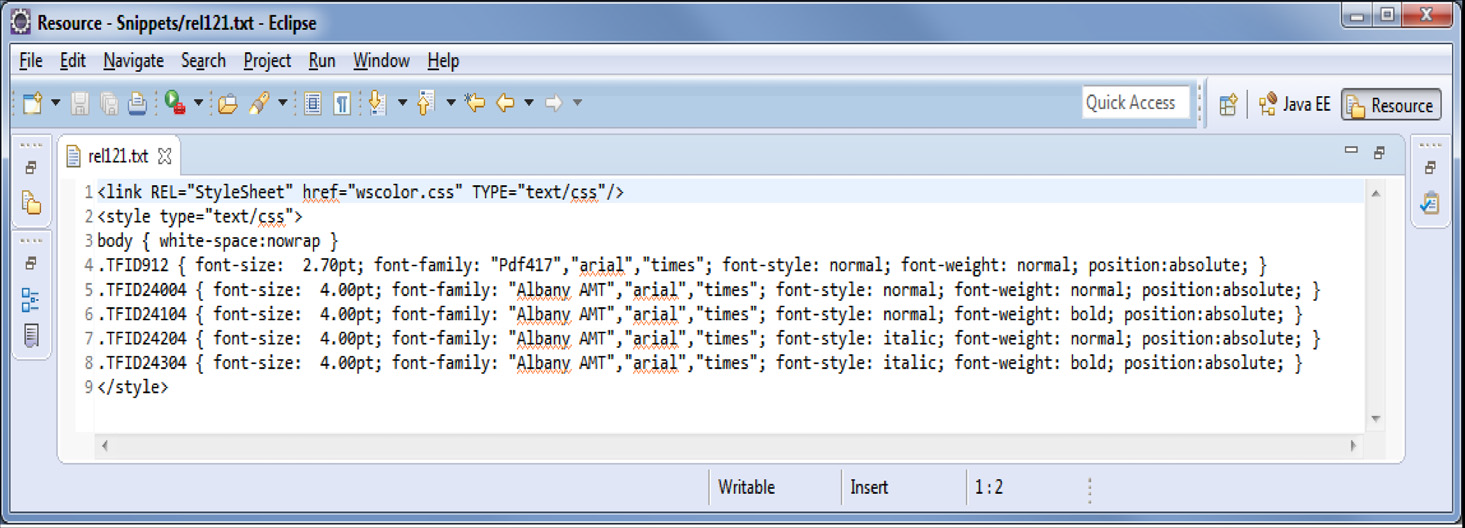
Task: Open the Project menu
Action: tap(267, 61)
